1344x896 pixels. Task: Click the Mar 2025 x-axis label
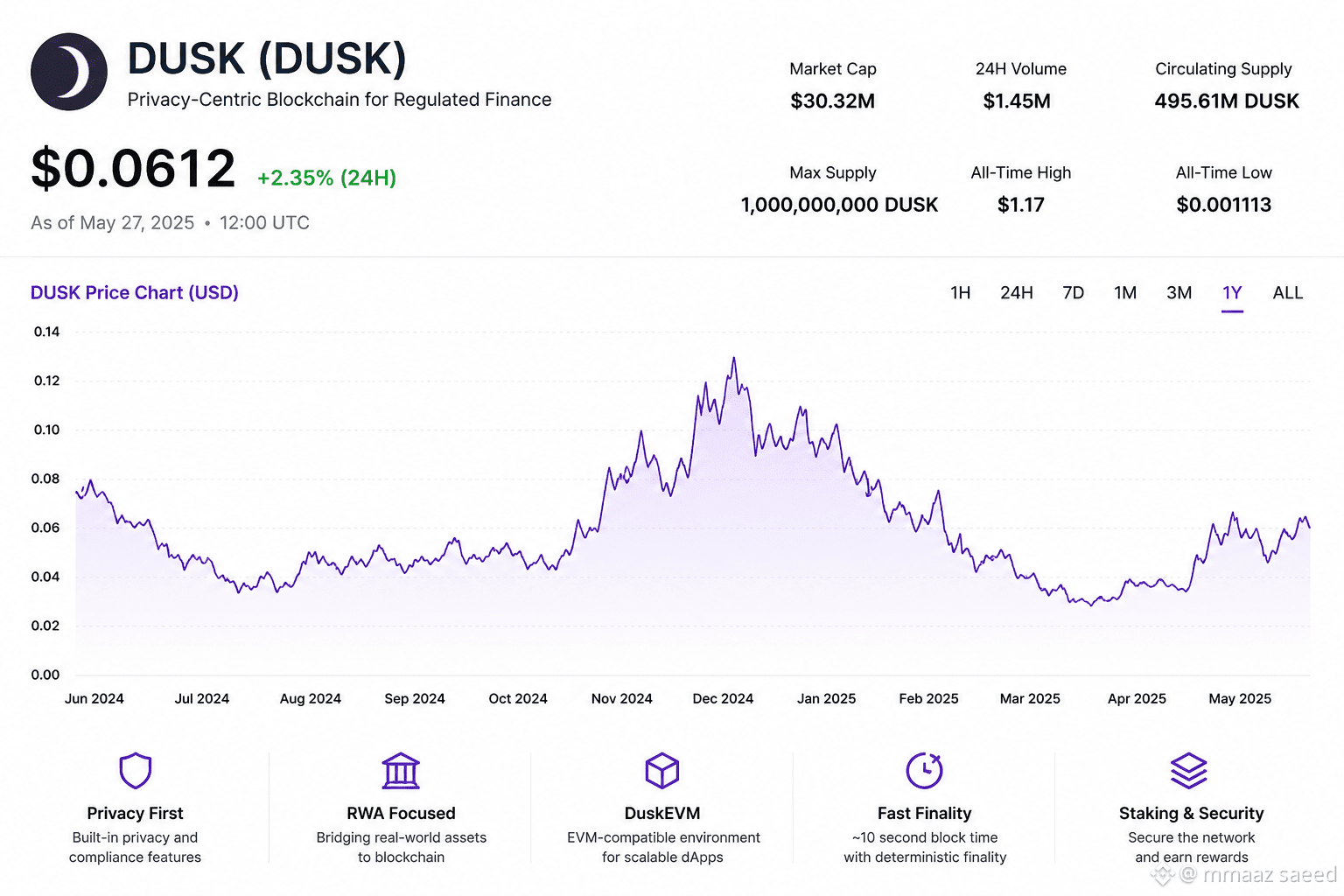1030,699
